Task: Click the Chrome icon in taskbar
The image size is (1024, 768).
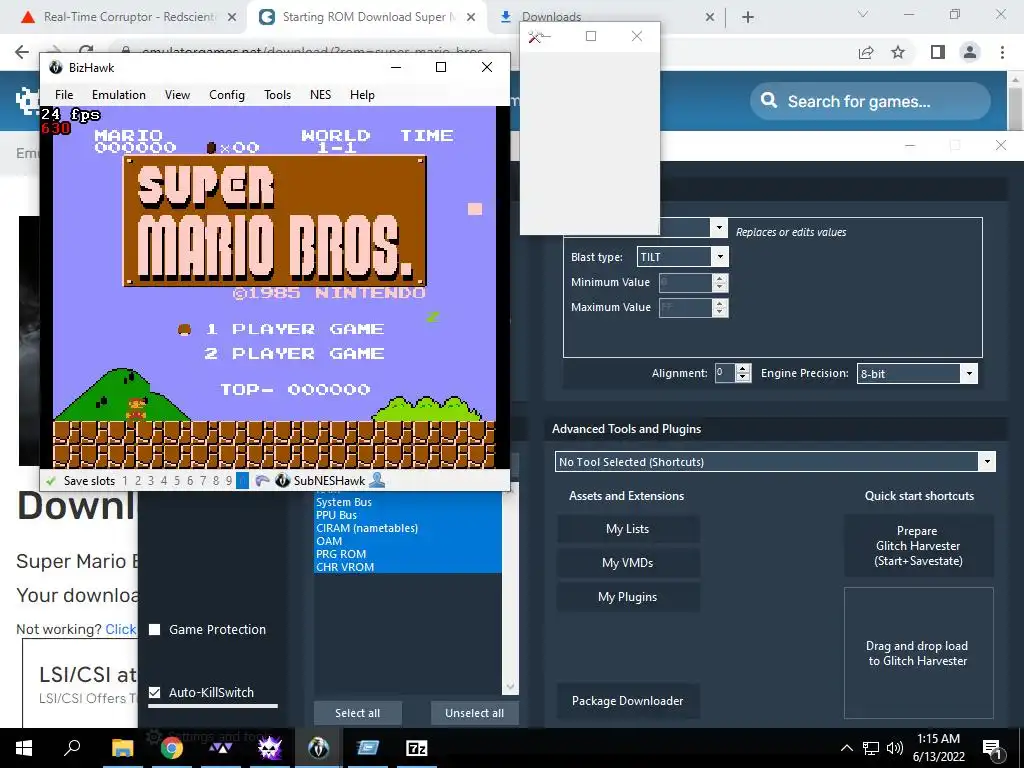Action: (x=171, y=748)
